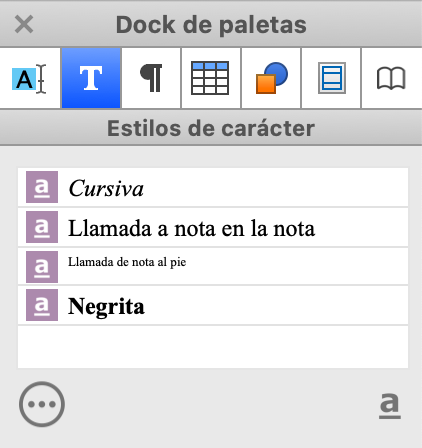Screen dimensions: 422x448
Task: Open the character formatting palette icon
Action: (30, 78)
